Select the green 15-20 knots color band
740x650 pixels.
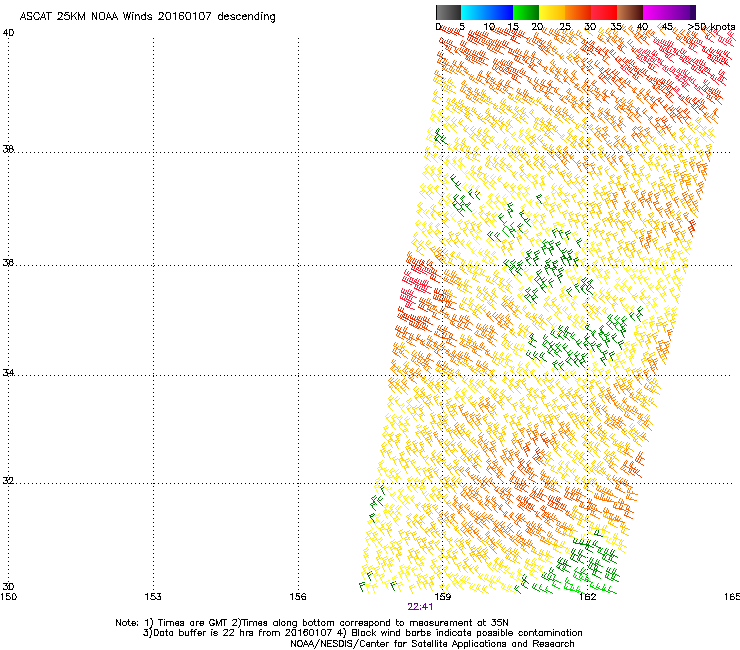[526, 12]
